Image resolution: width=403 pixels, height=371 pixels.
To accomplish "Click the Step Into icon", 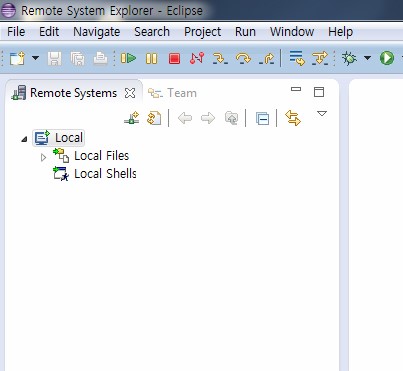I will (x=220, y=59).
